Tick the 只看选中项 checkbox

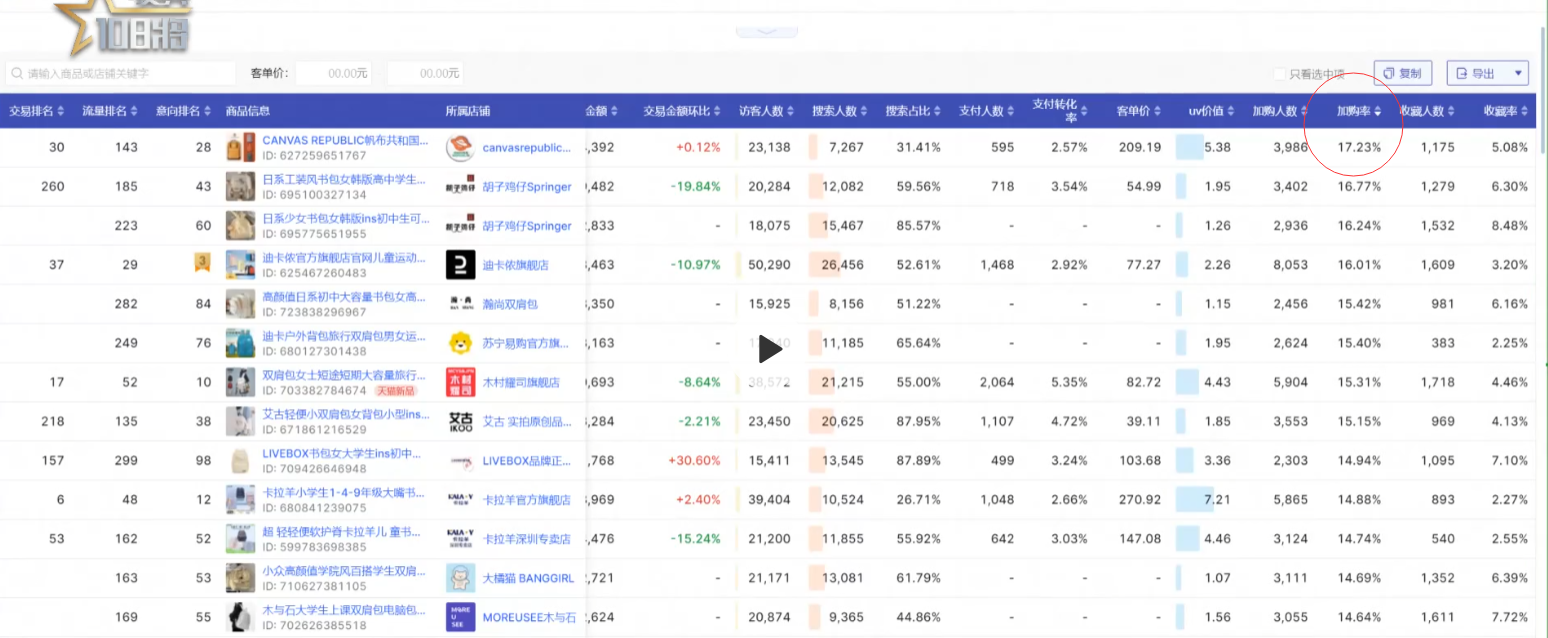pyautogui.click(x=1279, y=74)
